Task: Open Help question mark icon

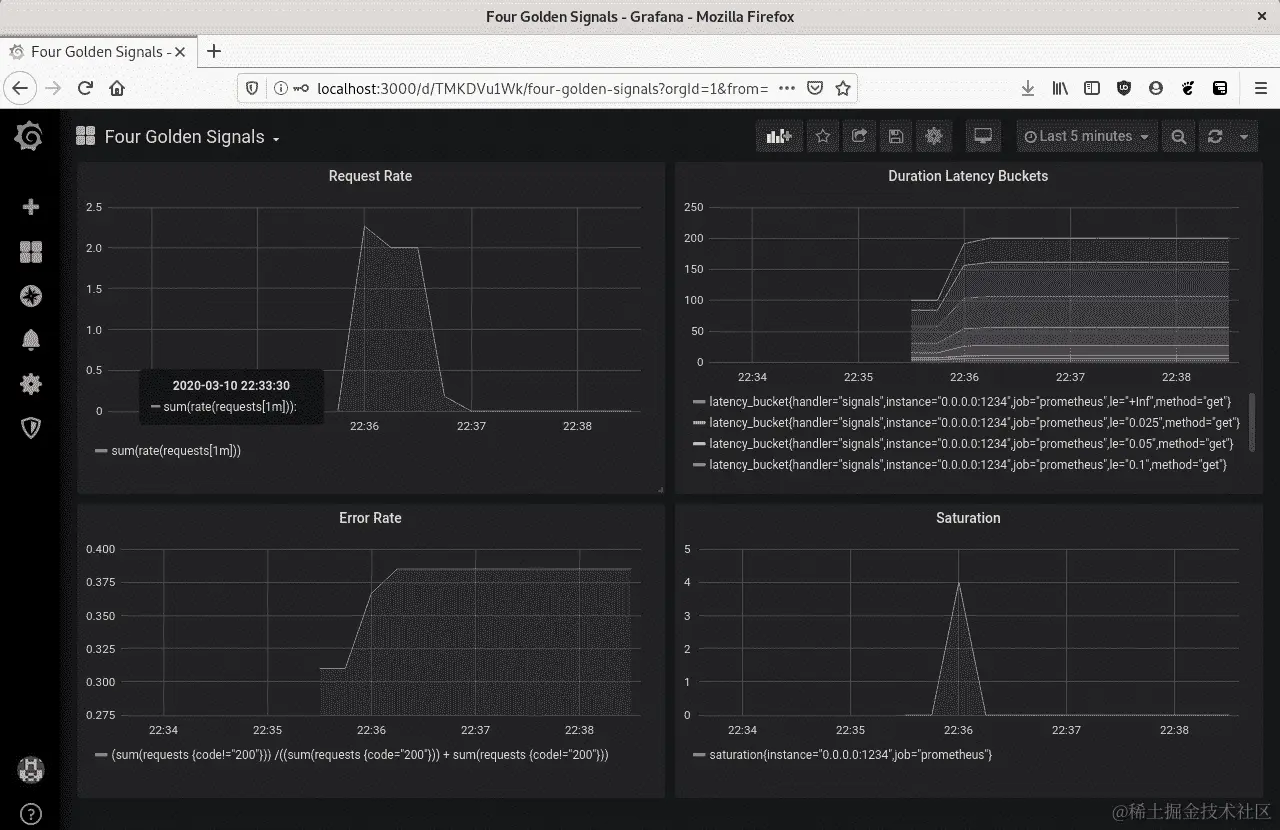Action: [x=31, y=814]
